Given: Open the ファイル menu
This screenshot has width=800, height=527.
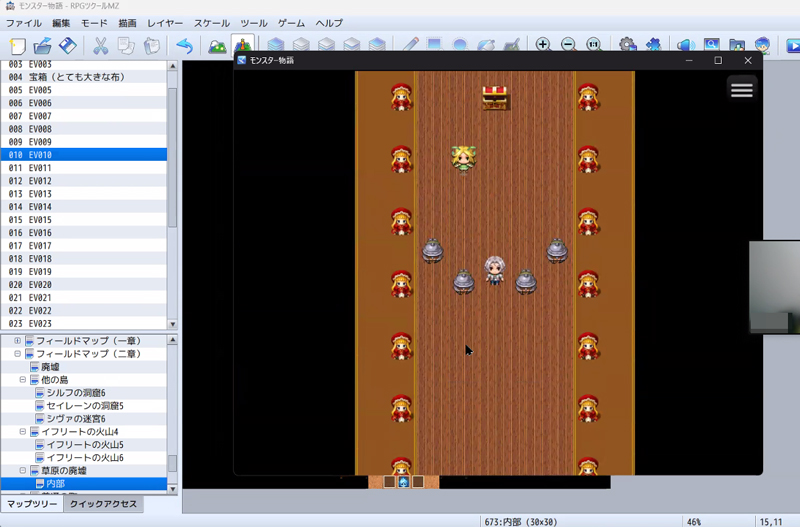Looking at the screenshot, I should tap(23, 23).
